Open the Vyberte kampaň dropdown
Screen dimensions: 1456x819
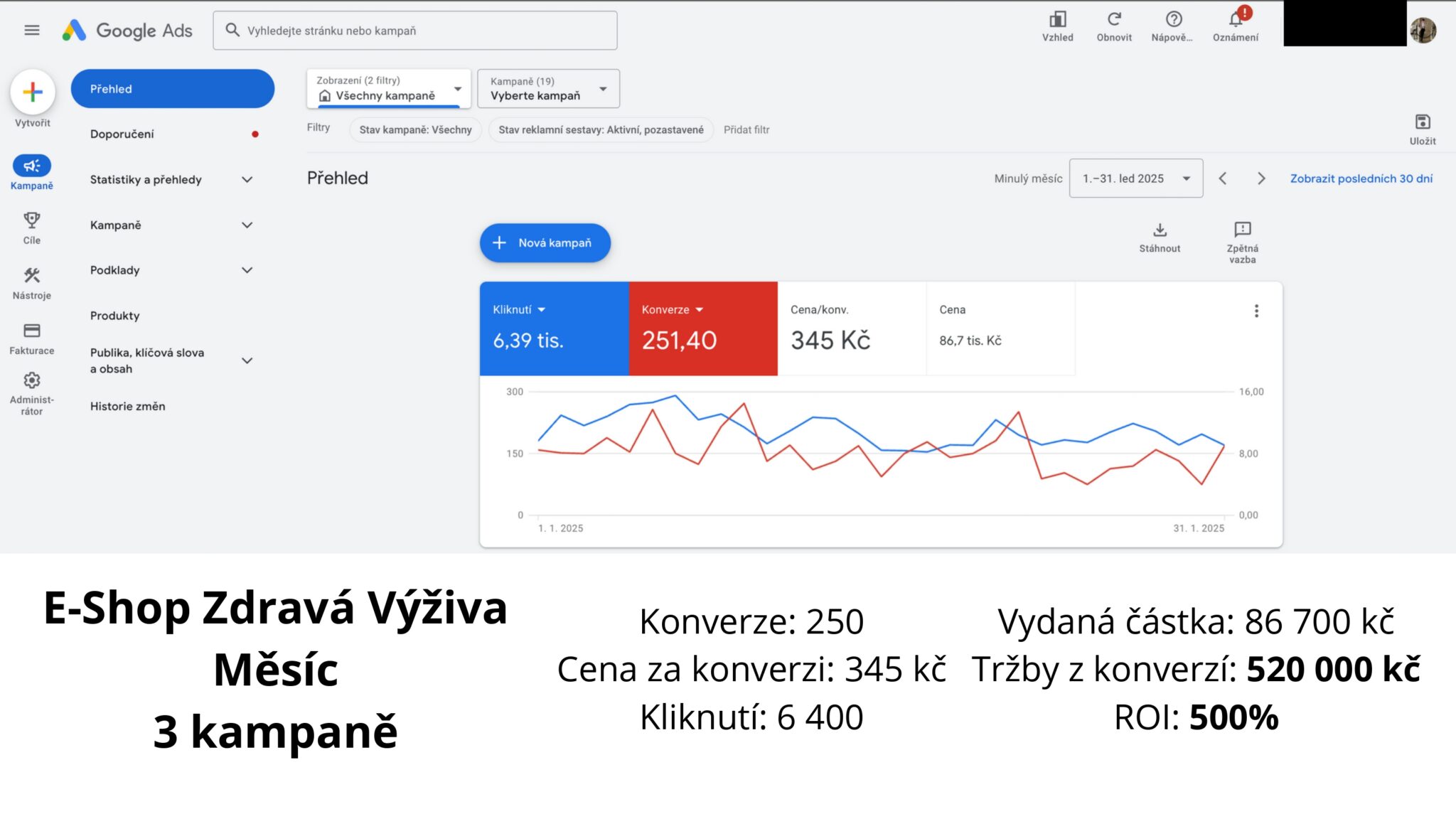[x=549, y=89]
